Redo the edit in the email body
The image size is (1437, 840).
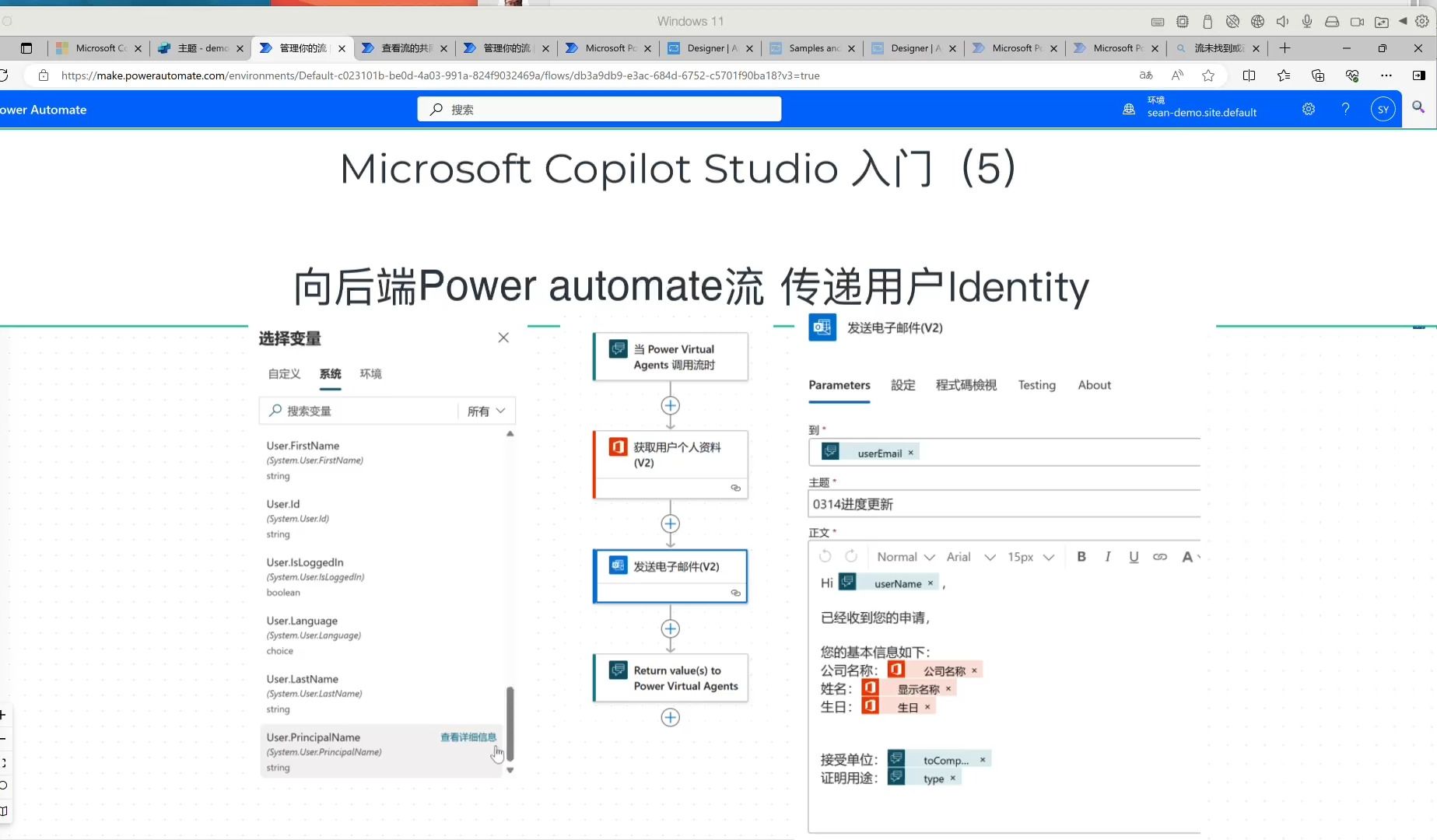pos(851,556)
